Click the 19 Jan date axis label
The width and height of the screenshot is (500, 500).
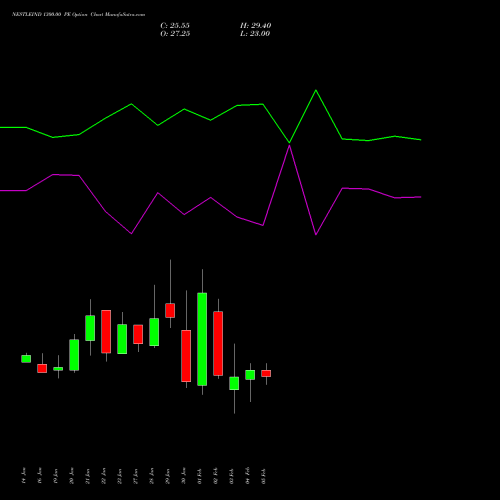(x=56, y=476)
